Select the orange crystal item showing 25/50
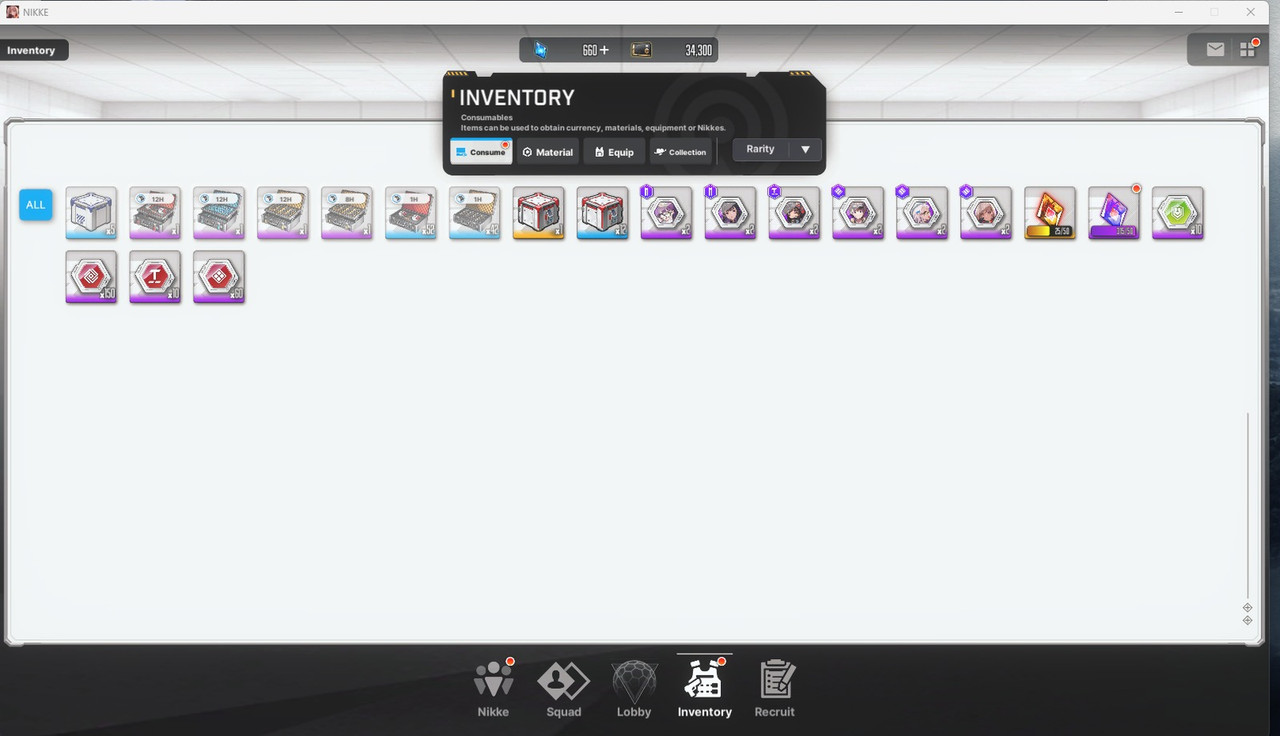Screen dimensions: 1280x736 click(1050, 213)
